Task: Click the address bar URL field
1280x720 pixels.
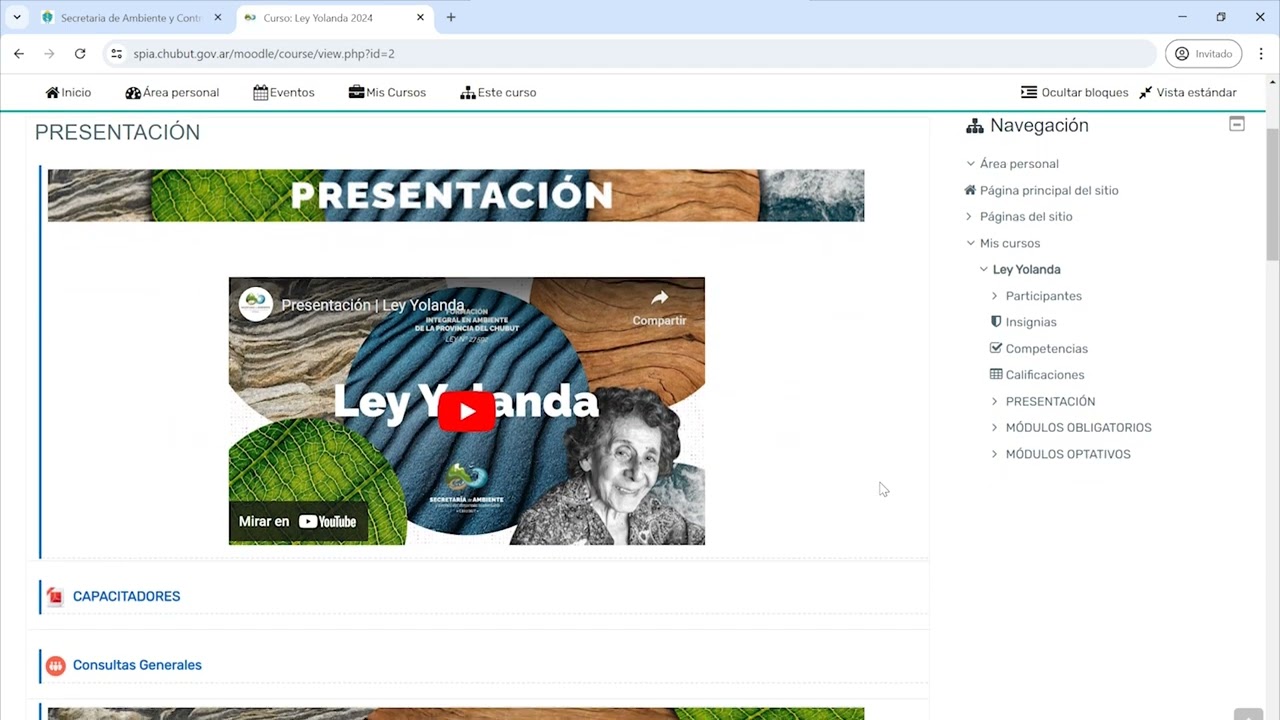Action: click(x=630, y=54)
